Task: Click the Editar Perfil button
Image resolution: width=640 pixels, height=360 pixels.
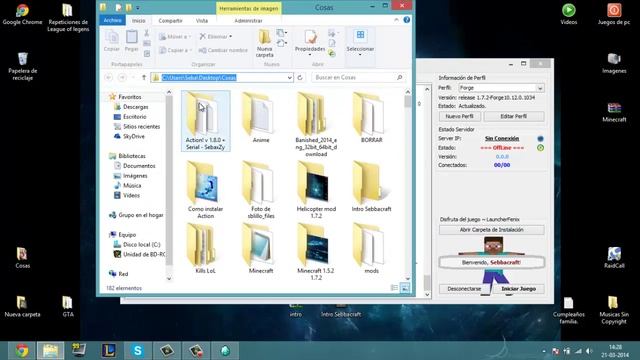Action: (x=513, y=116)
